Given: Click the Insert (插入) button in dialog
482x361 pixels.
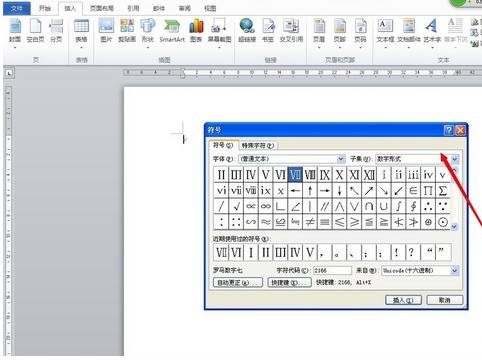Looking at the screenshot, I should tap(403, 300).
